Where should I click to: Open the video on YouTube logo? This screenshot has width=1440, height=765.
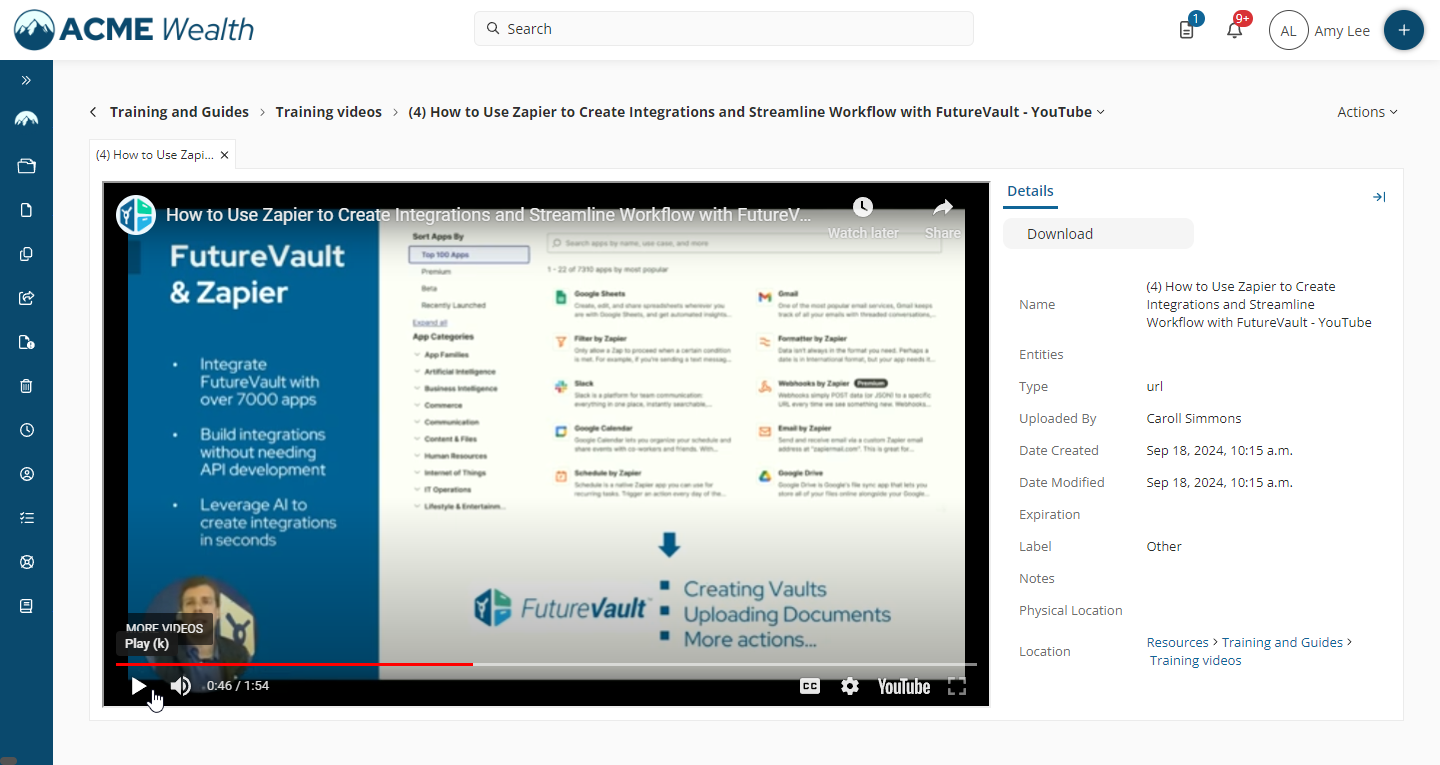point(904,686)
